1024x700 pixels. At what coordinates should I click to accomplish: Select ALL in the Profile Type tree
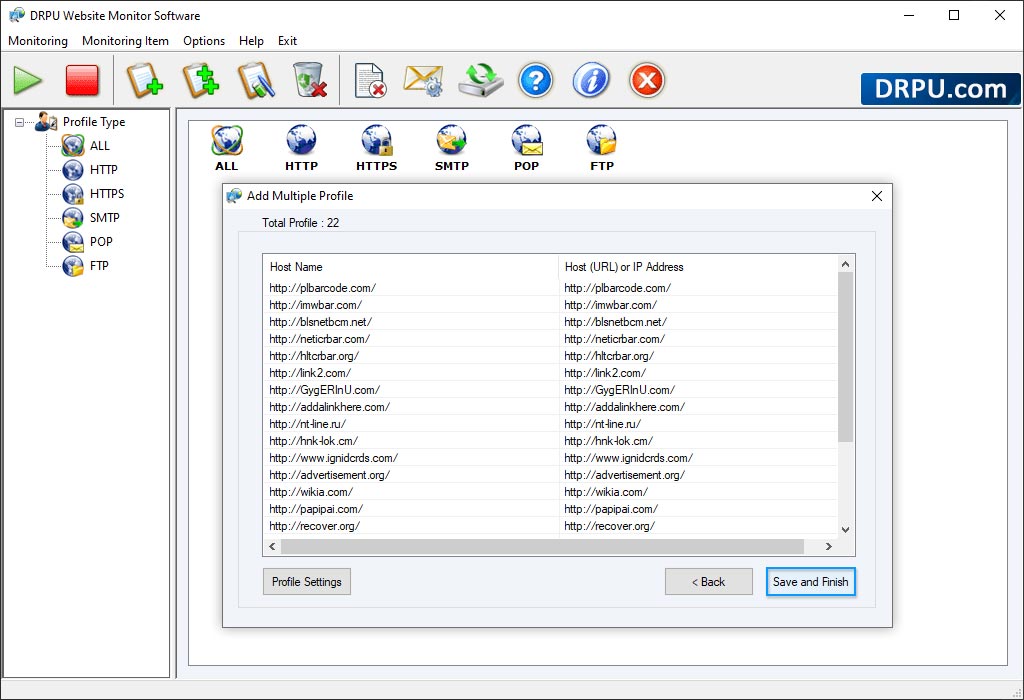click(99, 146)
